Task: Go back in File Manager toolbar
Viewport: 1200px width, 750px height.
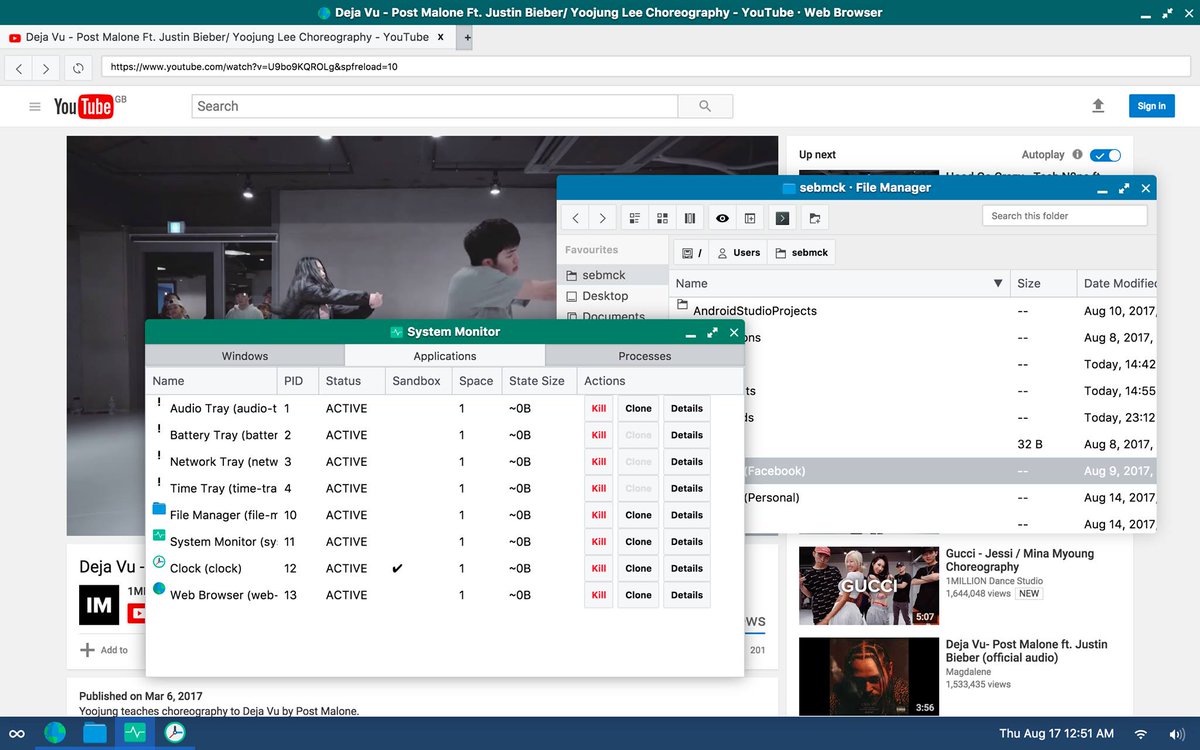Action: click(x=575, y=217)
